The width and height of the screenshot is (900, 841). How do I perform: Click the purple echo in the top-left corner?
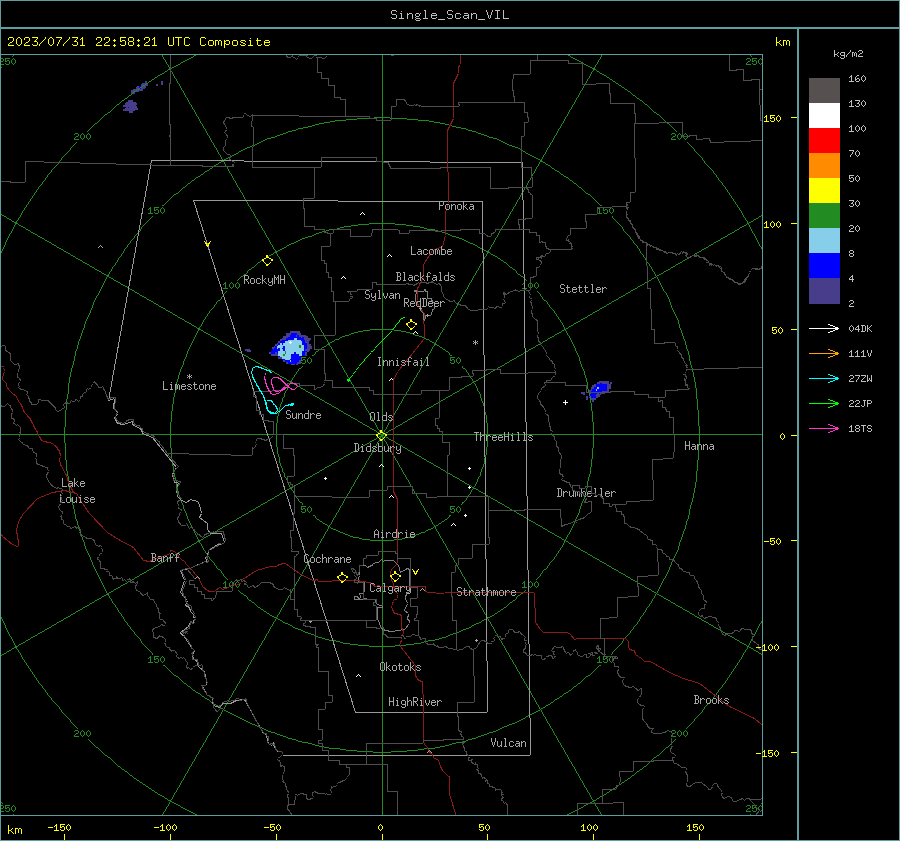pos(131,106)
